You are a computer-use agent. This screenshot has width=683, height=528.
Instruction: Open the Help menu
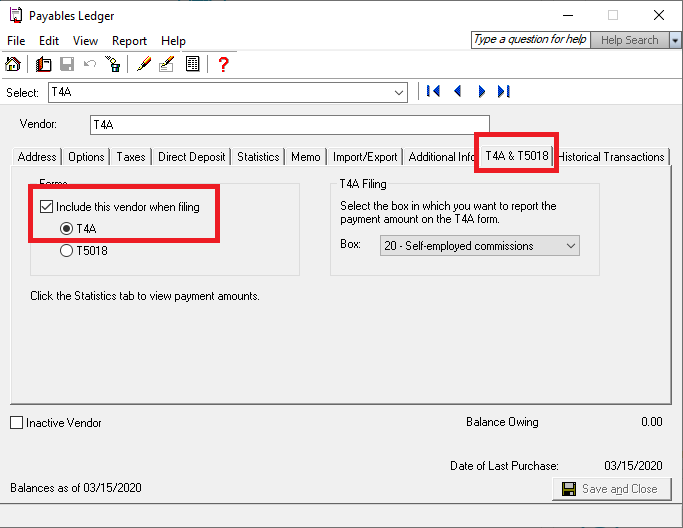coord(173,41)
